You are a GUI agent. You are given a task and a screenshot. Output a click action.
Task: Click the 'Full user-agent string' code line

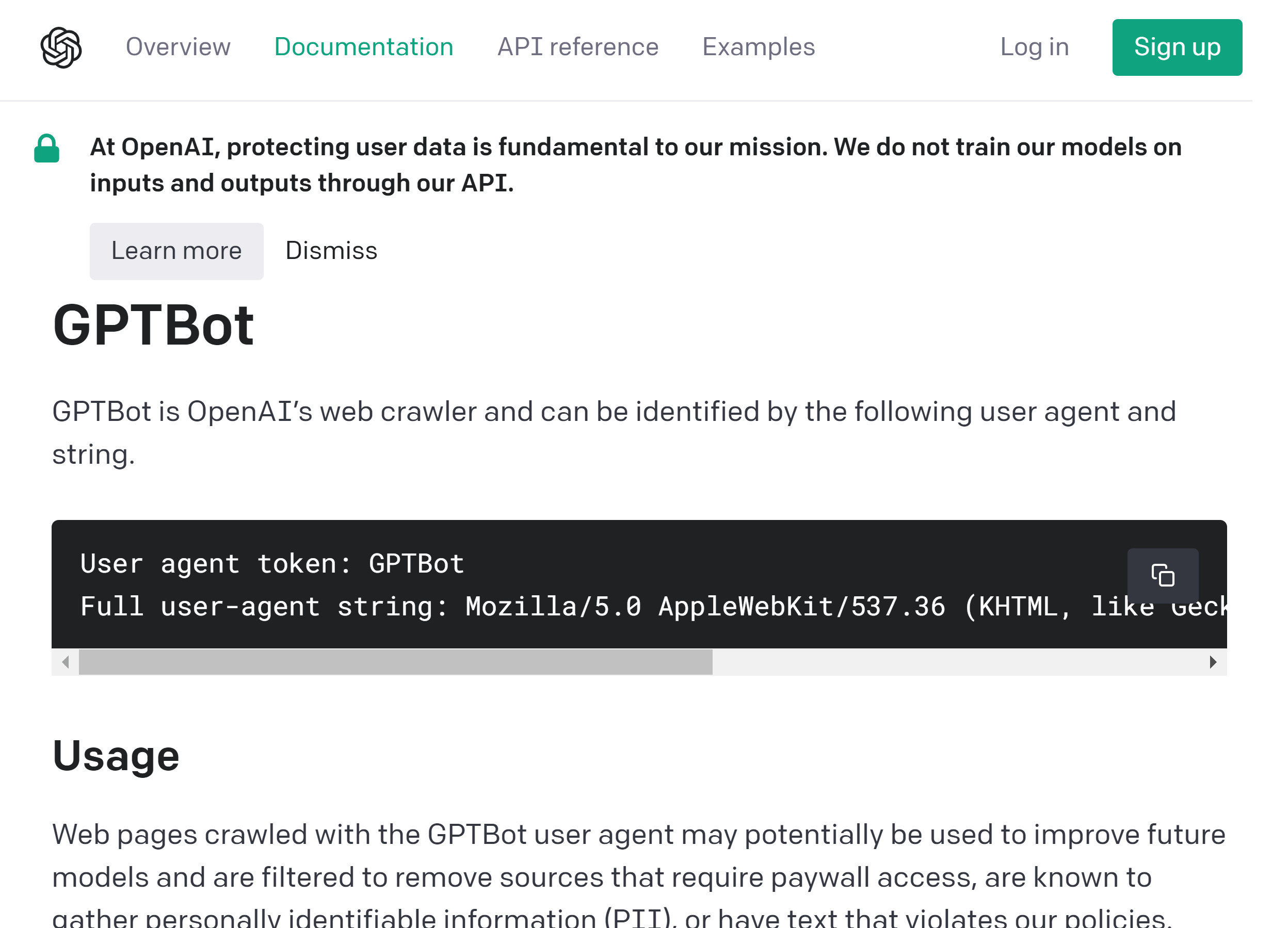511,607
